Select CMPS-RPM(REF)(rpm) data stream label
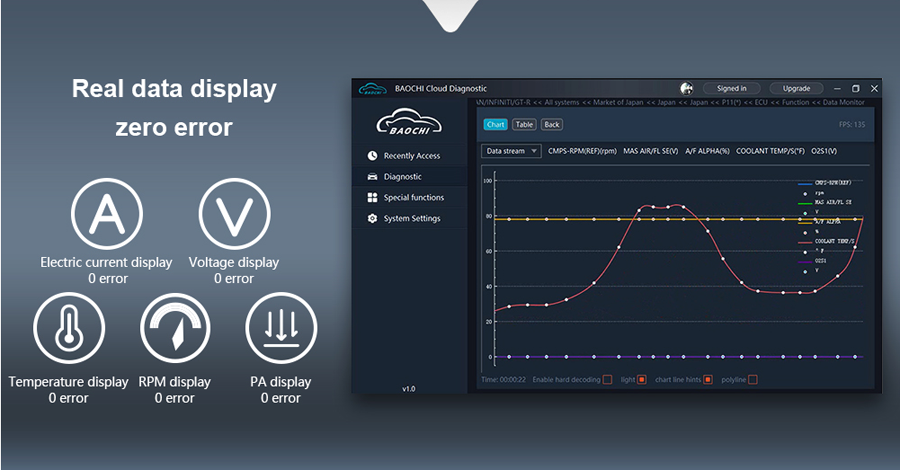900x470 pixels. (582, 151)
